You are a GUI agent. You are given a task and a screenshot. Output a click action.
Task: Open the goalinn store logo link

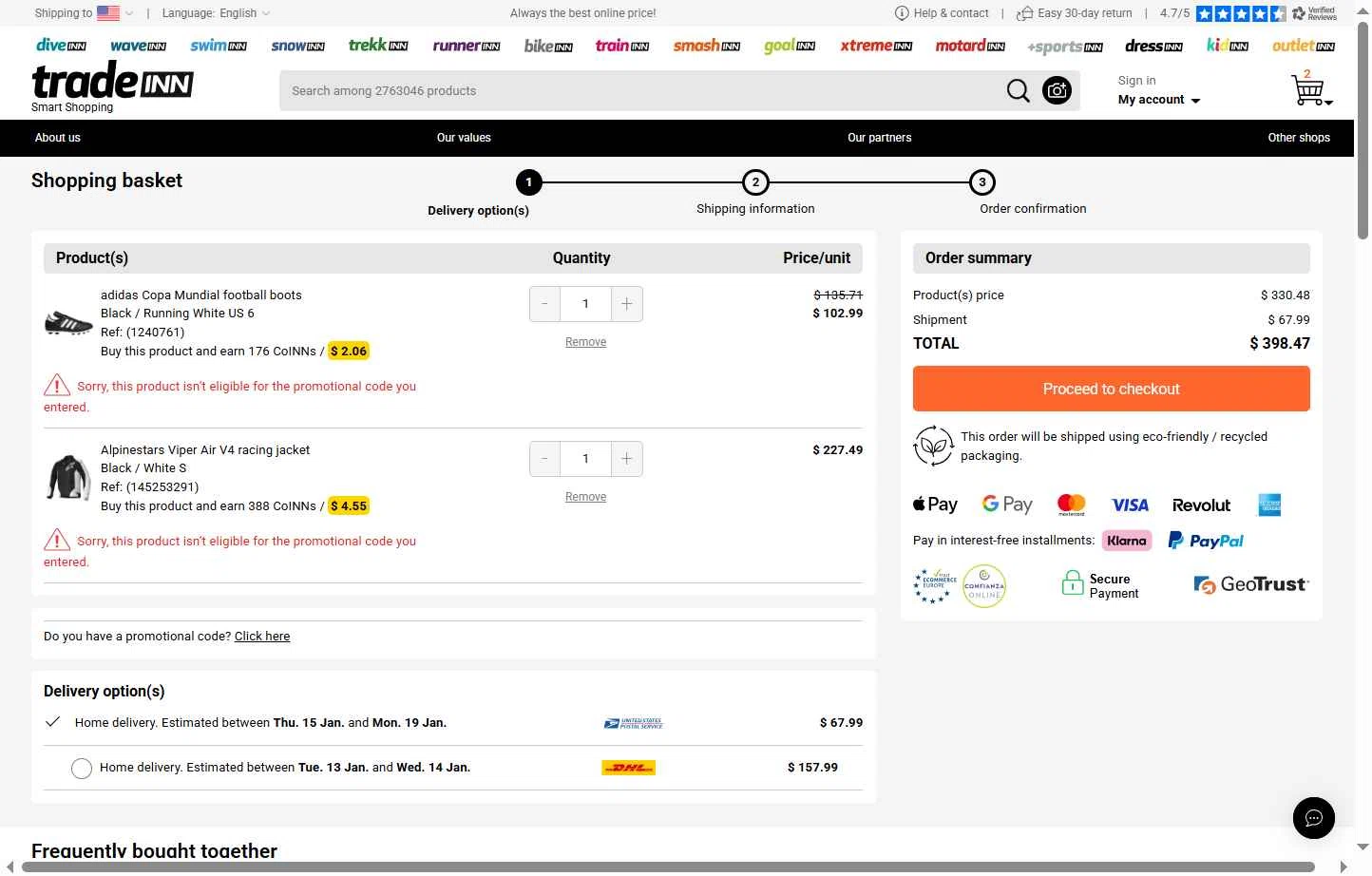790,46
